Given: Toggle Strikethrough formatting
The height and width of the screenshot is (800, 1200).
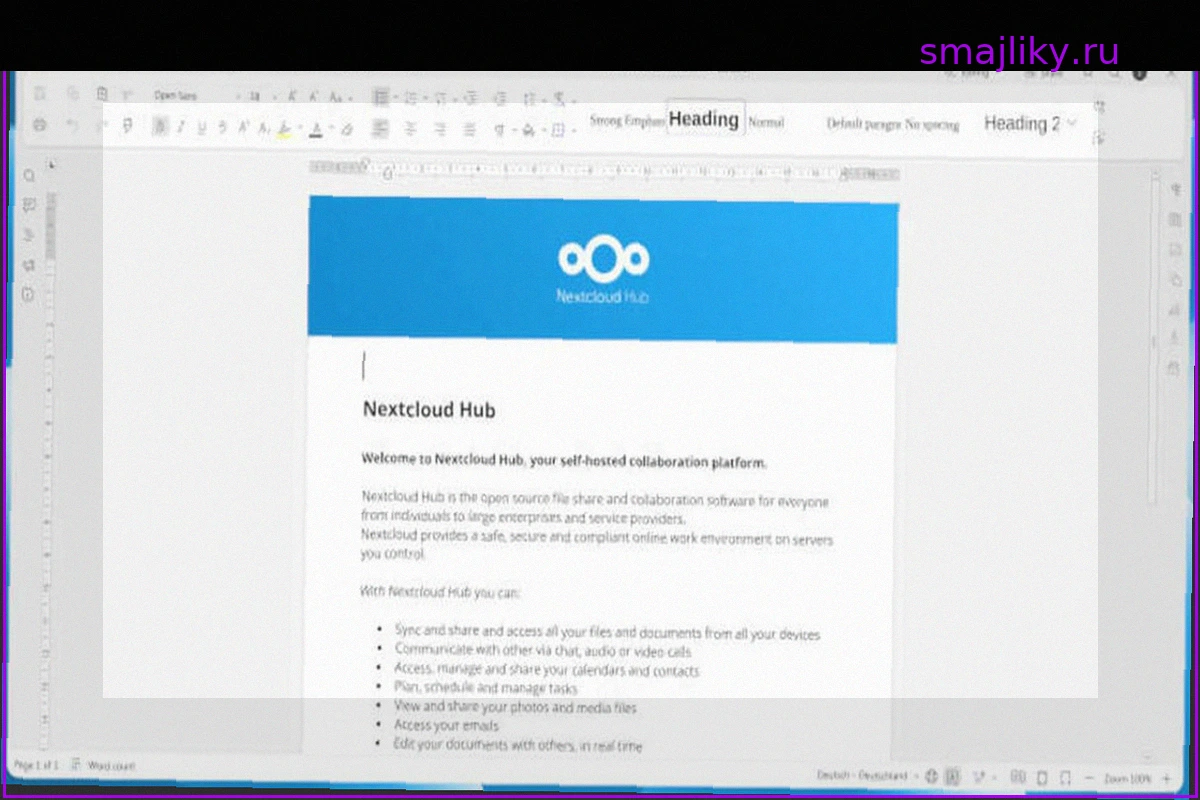Looking at the screenshot, I should (x=222, y=127).
